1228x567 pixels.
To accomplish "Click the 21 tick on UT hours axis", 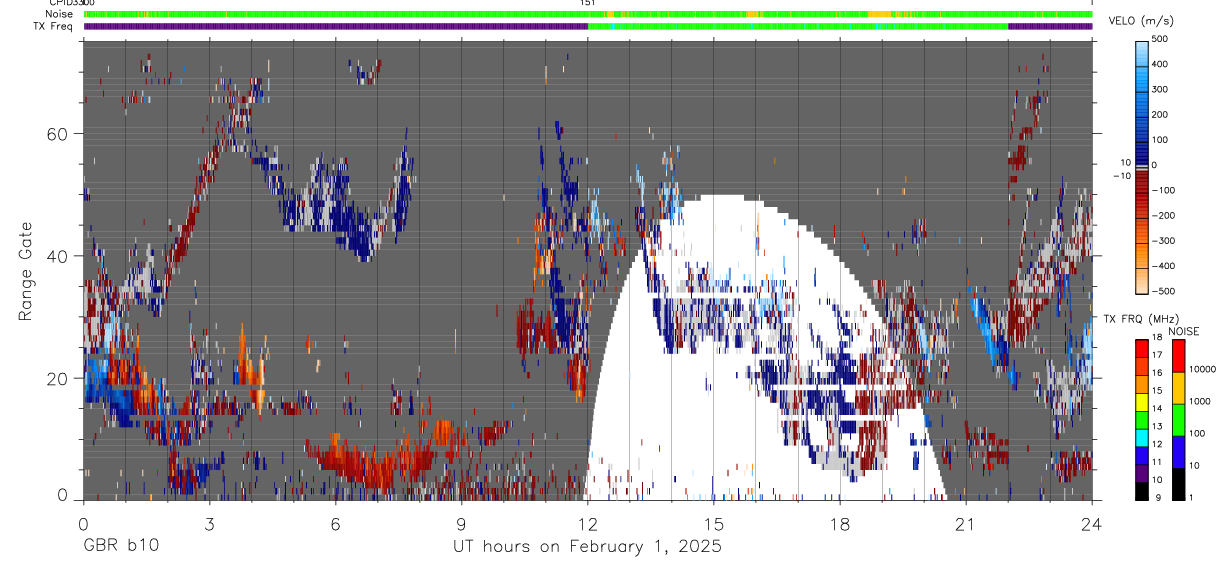I will click(x=965, y=523).
